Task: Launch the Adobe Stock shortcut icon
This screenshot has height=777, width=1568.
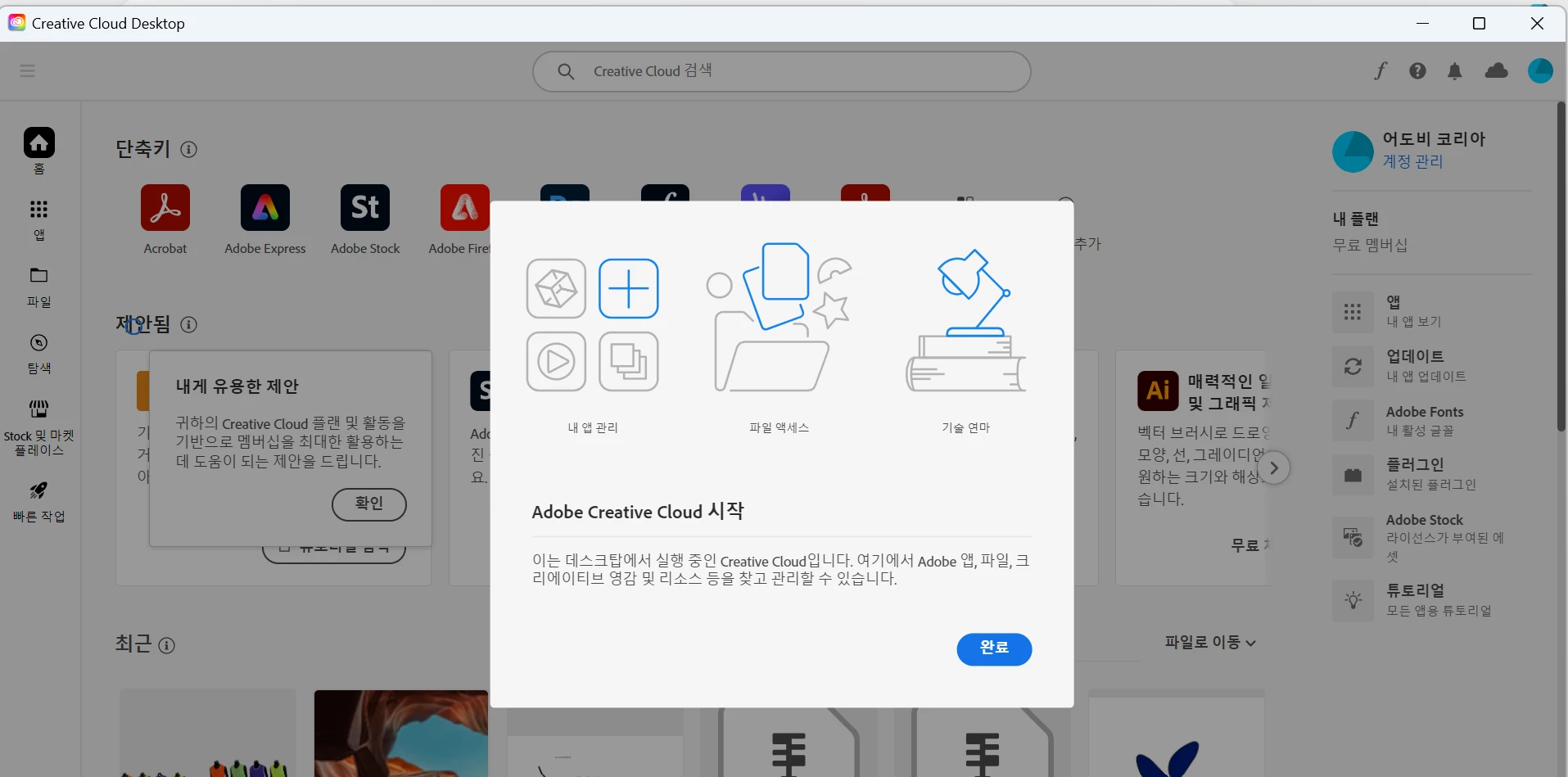Action: point(365,208)
